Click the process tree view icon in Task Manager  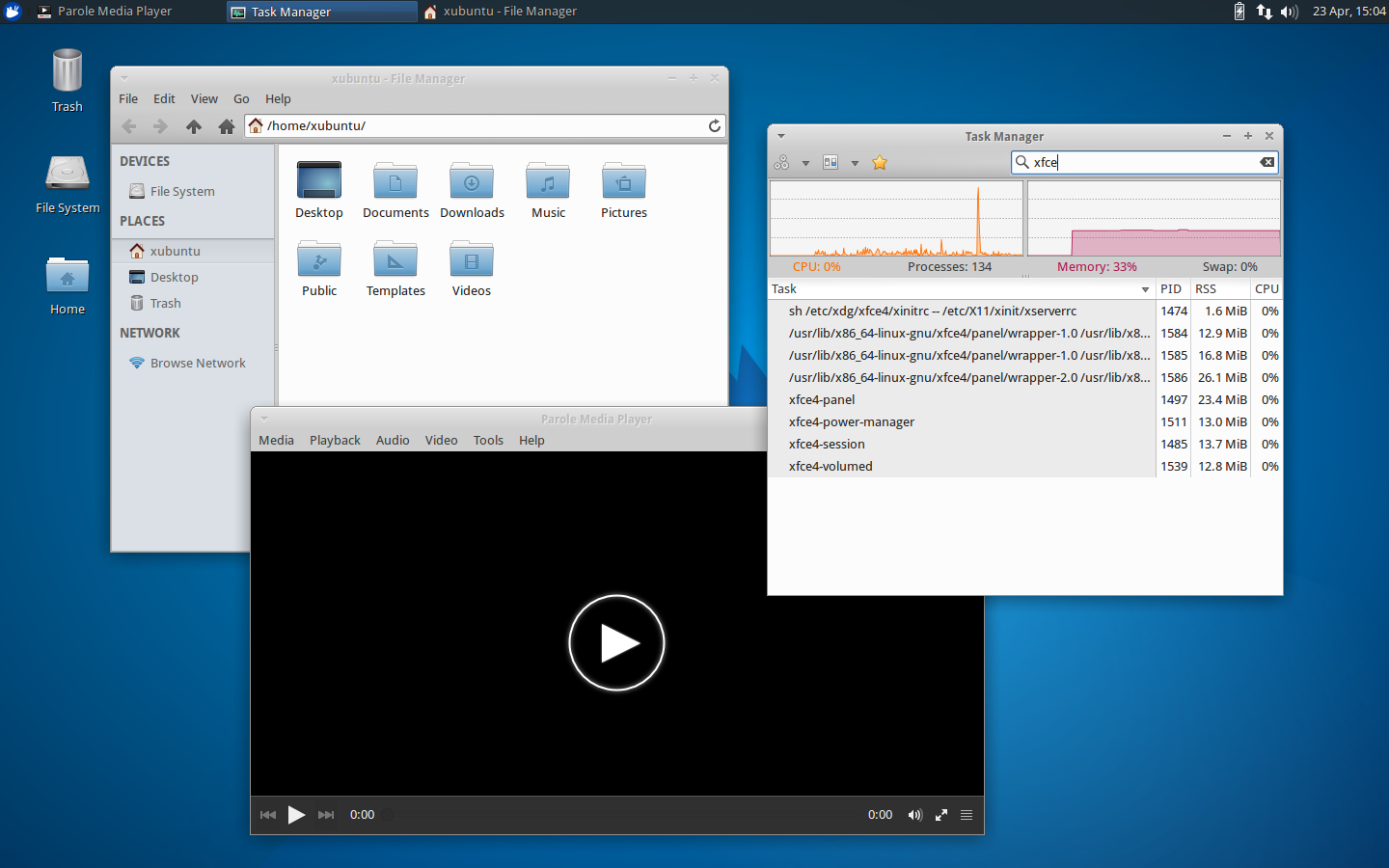(x=781, y=162)
